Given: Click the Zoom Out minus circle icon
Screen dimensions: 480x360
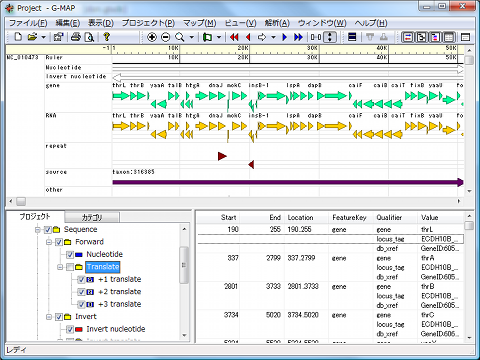Looking at the screenshot, I should [x=166, y=37].
